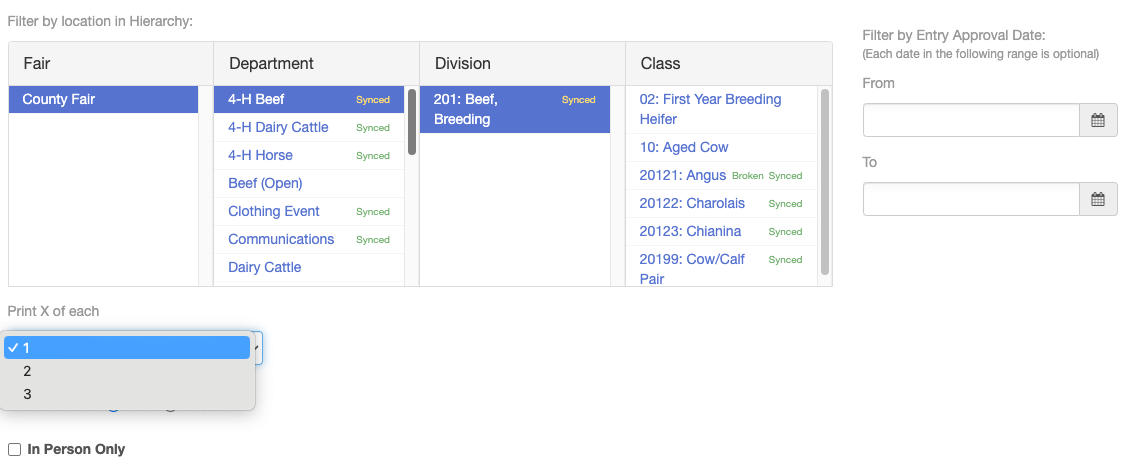This screenshot has height=470, width=1122.
Task: Click the From date input field
Action: tap(971, 120)
